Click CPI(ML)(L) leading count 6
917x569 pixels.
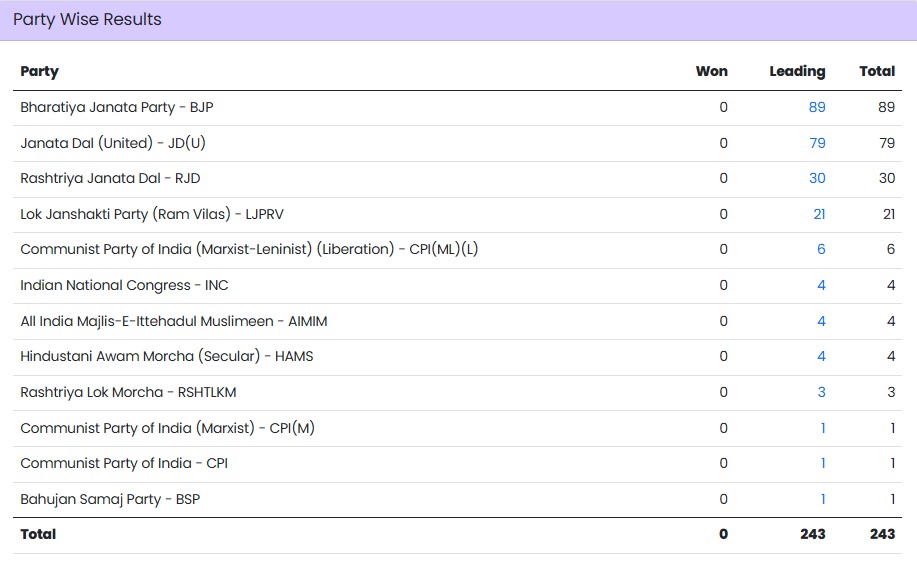coord(821,249)
